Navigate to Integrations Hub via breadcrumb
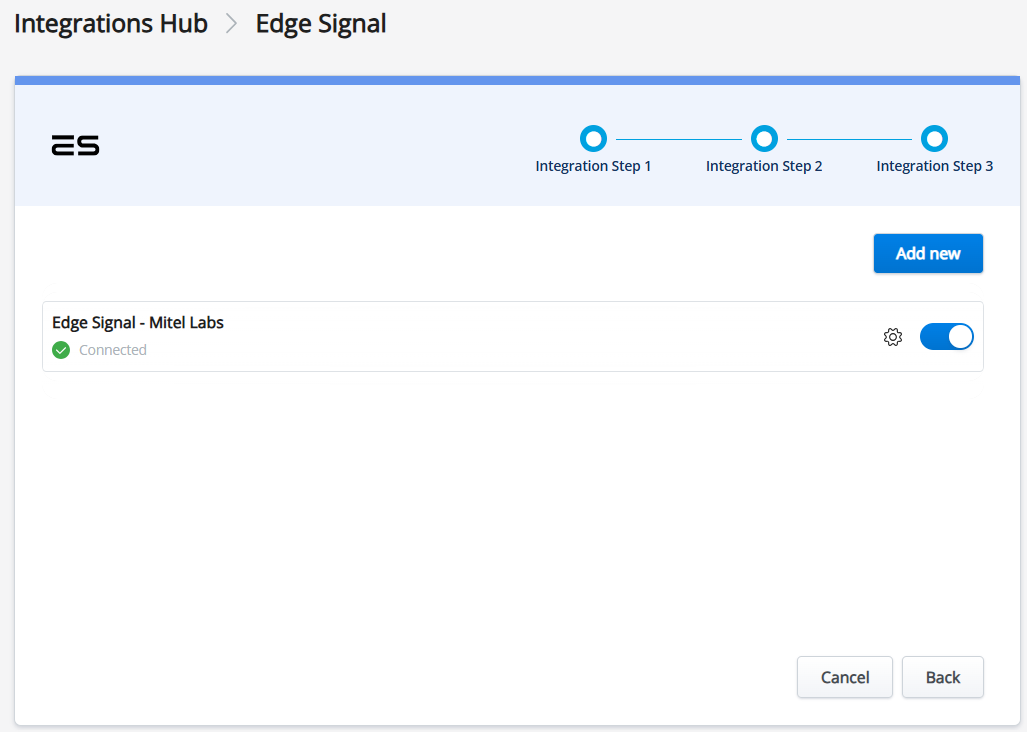Image resolution: width=1027 pixels, height=732 pixels. pos(110,23)
